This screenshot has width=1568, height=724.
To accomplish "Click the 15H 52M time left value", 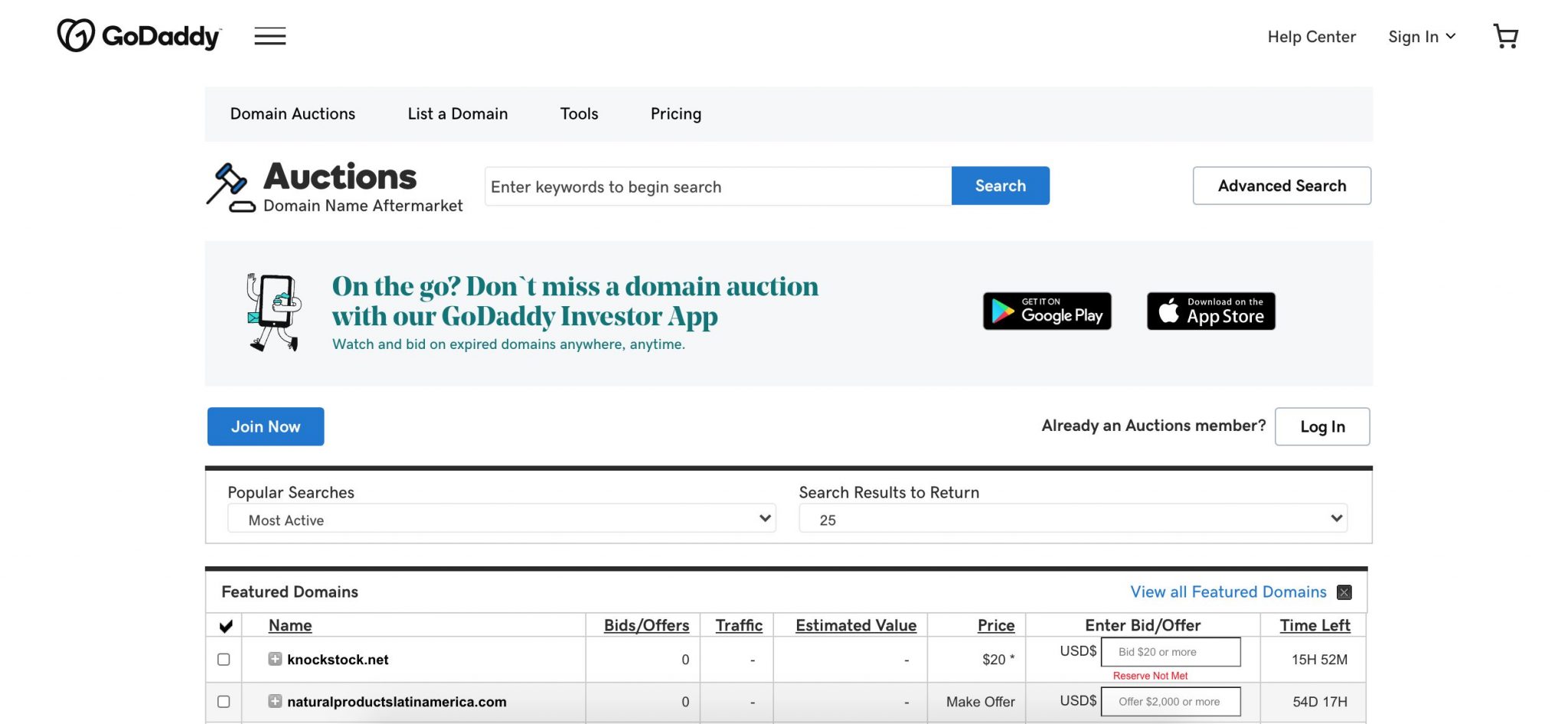I will click(x=1319, y=660).
